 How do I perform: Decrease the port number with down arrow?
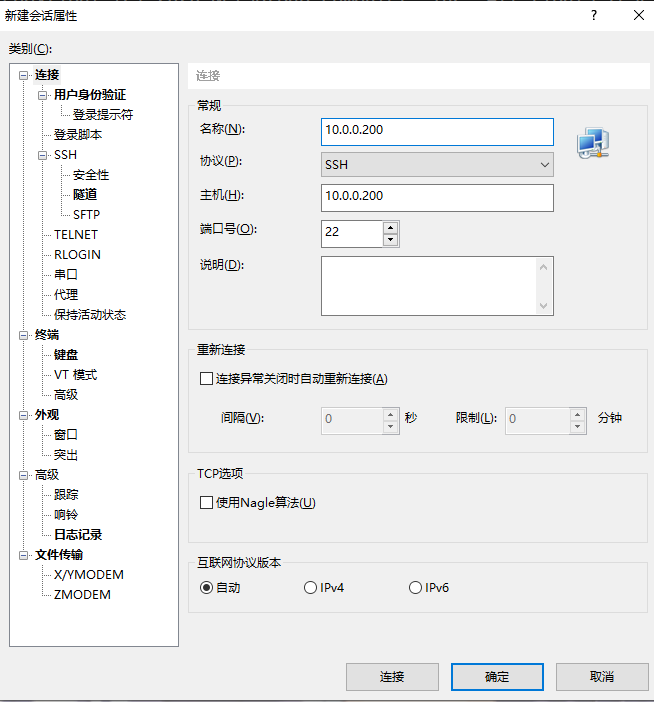click(391, 240)
